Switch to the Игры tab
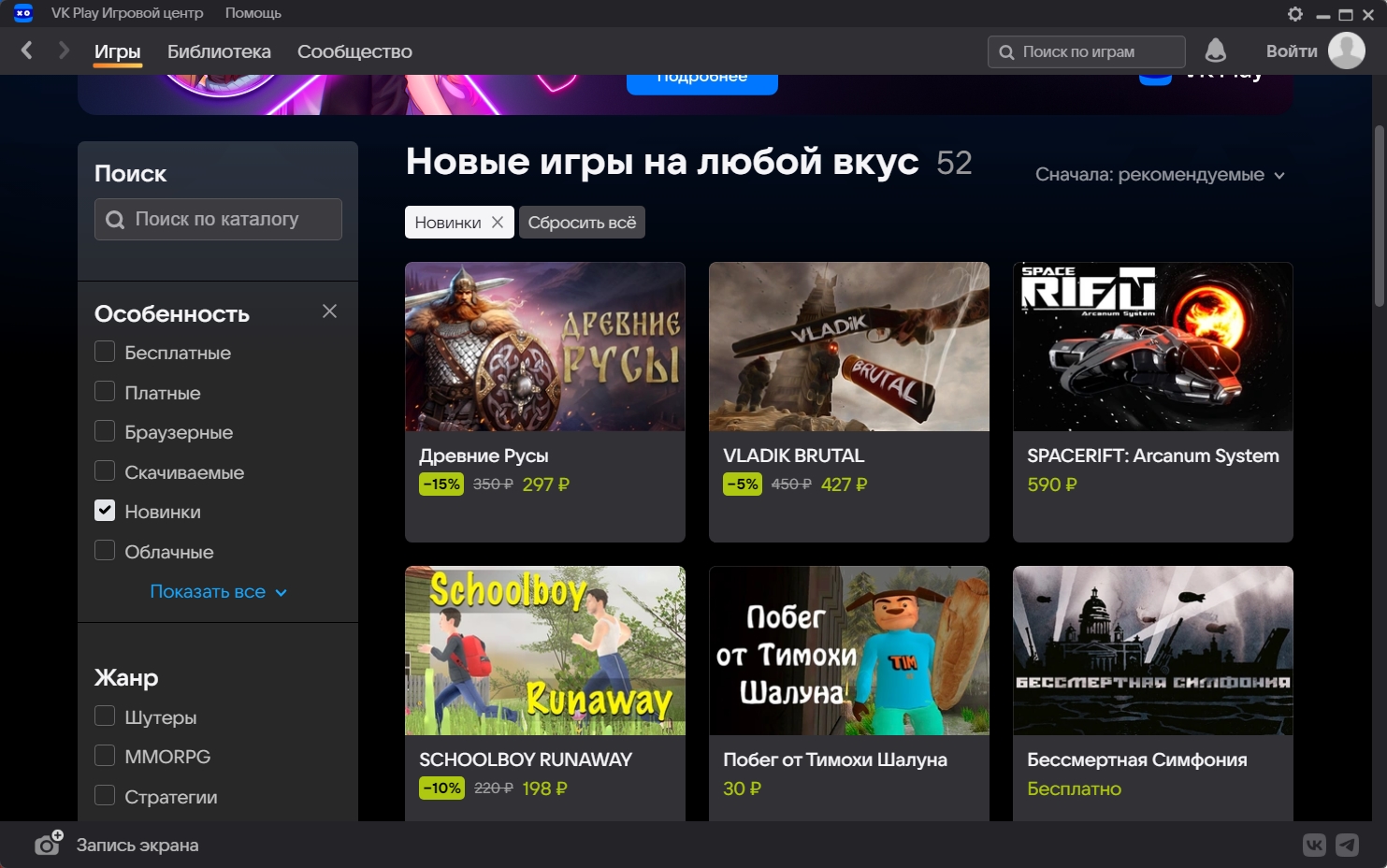Viewport: 1387px width, 868px height. pos(117,51)
